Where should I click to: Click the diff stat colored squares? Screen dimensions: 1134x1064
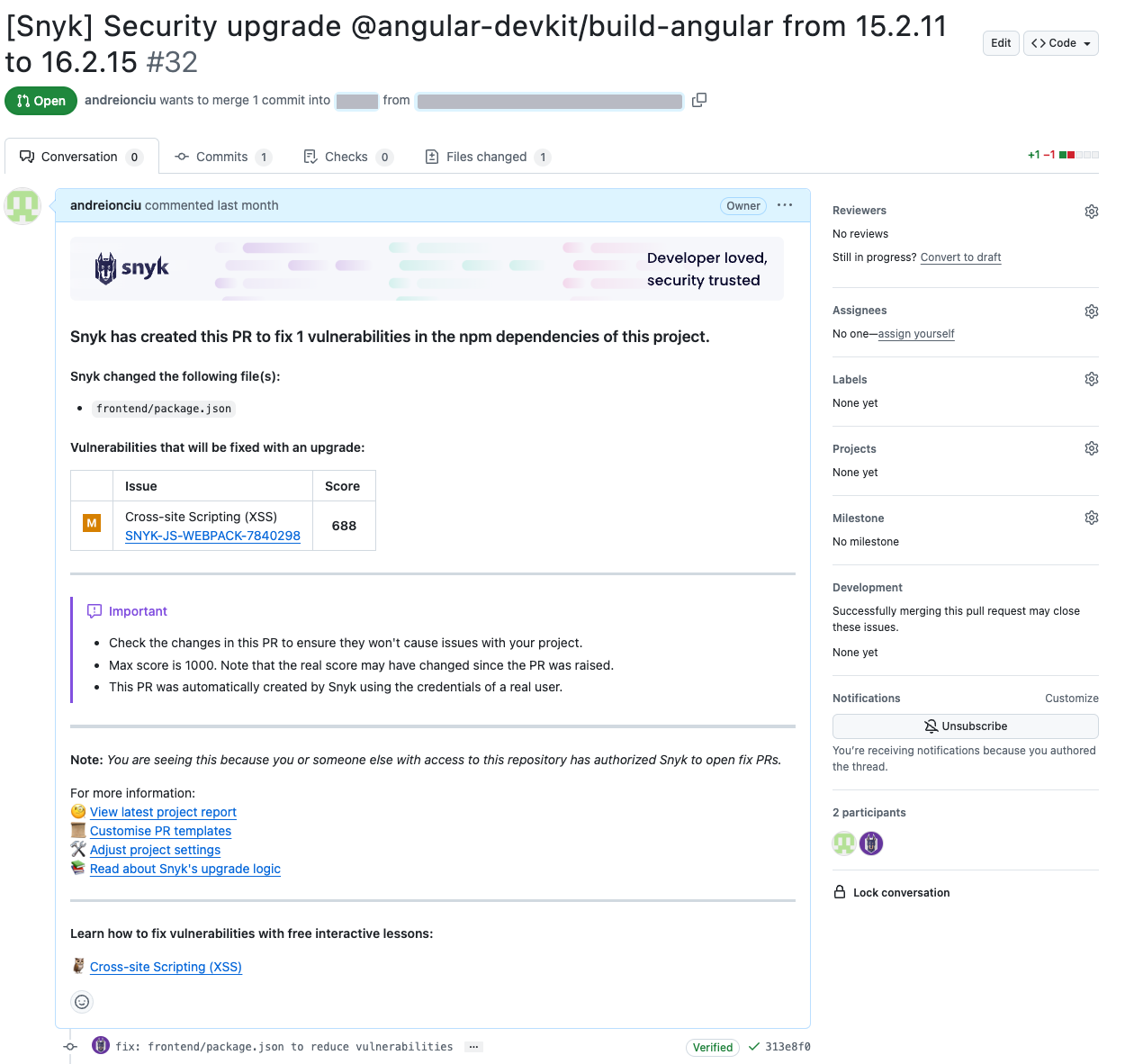pyautogui.click(x=1079, y=155)
